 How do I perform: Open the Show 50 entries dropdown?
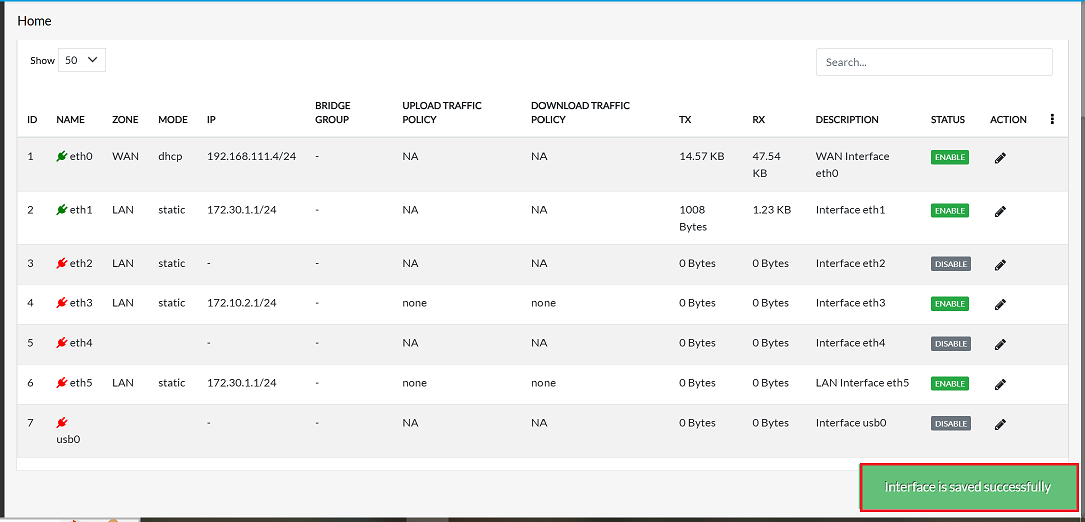click(x=82, y=60)
